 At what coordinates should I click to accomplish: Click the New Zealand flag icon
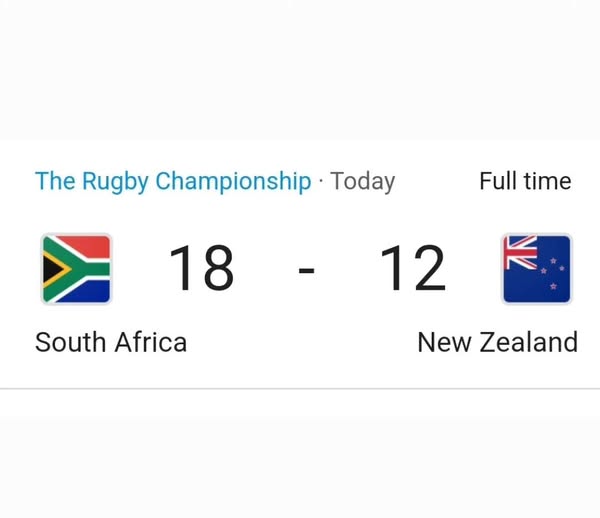[x=537, y=268]
